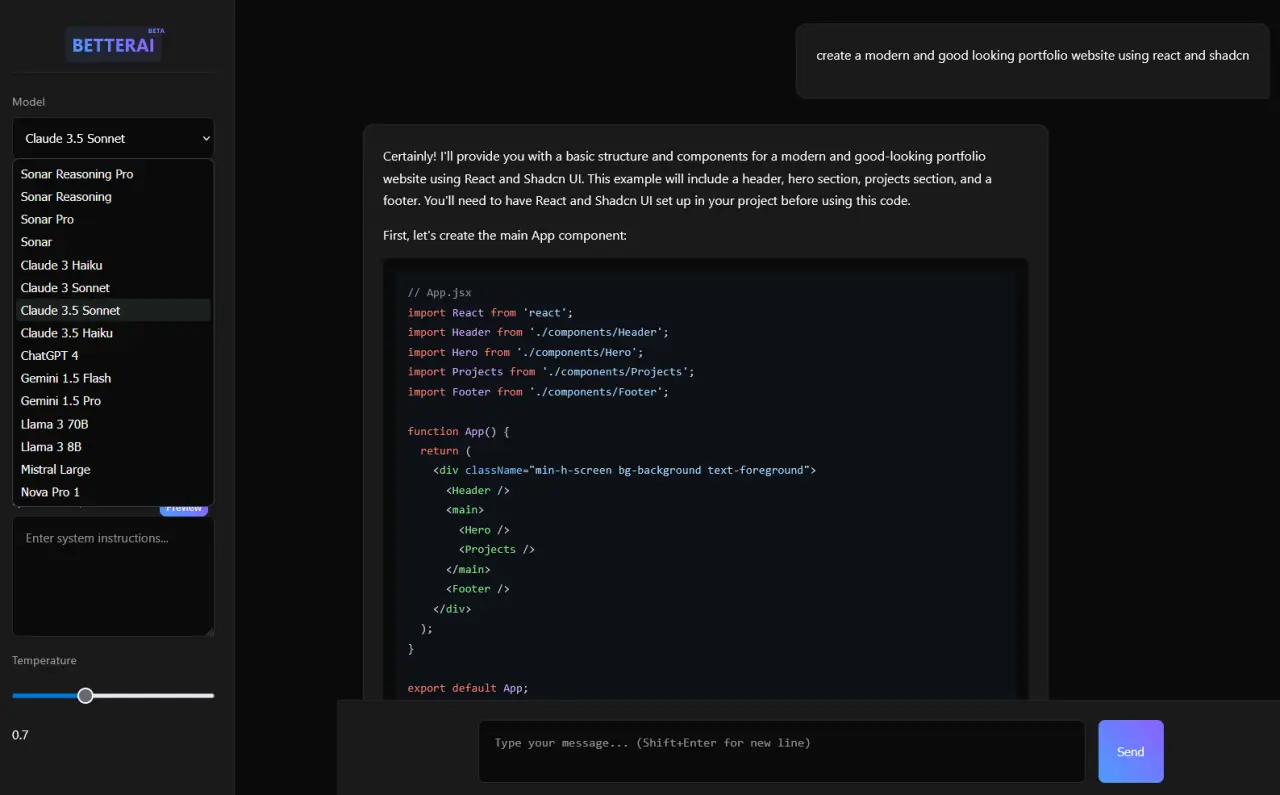Screen dimensions: 1280x795
Task: Click the '<Projects />' line in the code
Action: coord(497,549)
